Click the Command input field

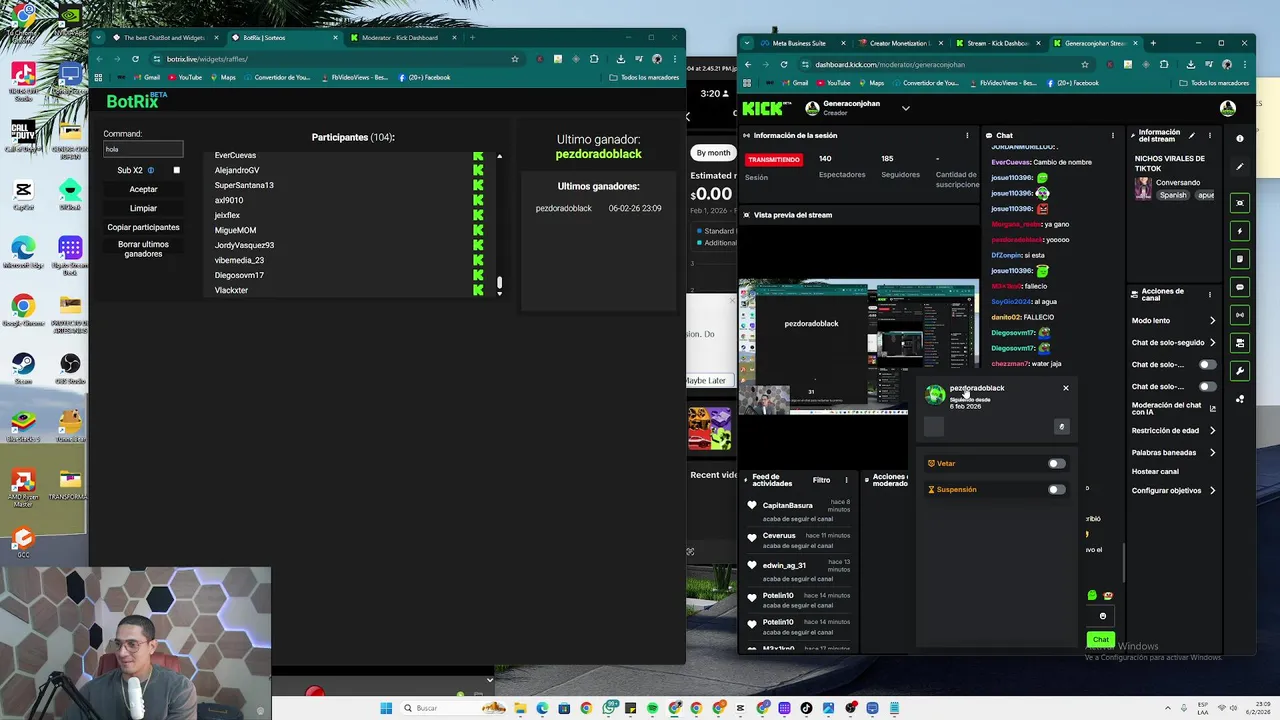tap(143, 149)
